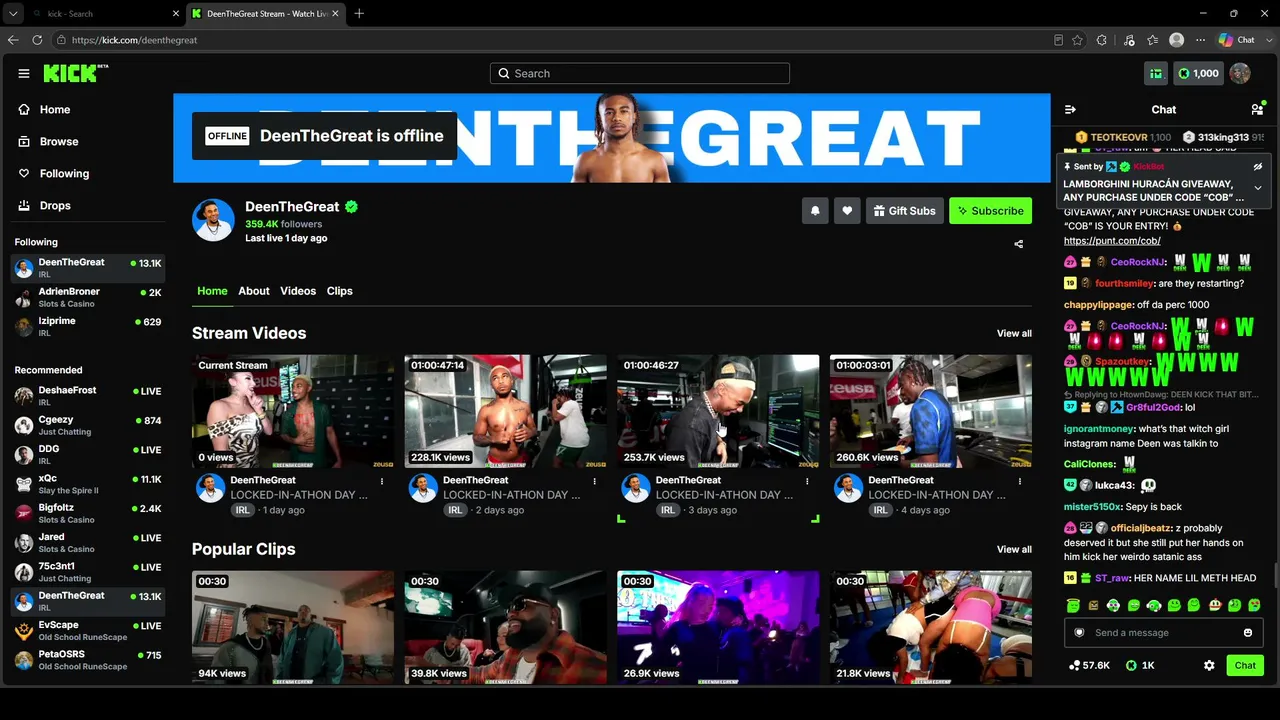Open the punt.com/cob link in chat
The width and height of the screenshot is (1280, 720).
click(1112, 241)
